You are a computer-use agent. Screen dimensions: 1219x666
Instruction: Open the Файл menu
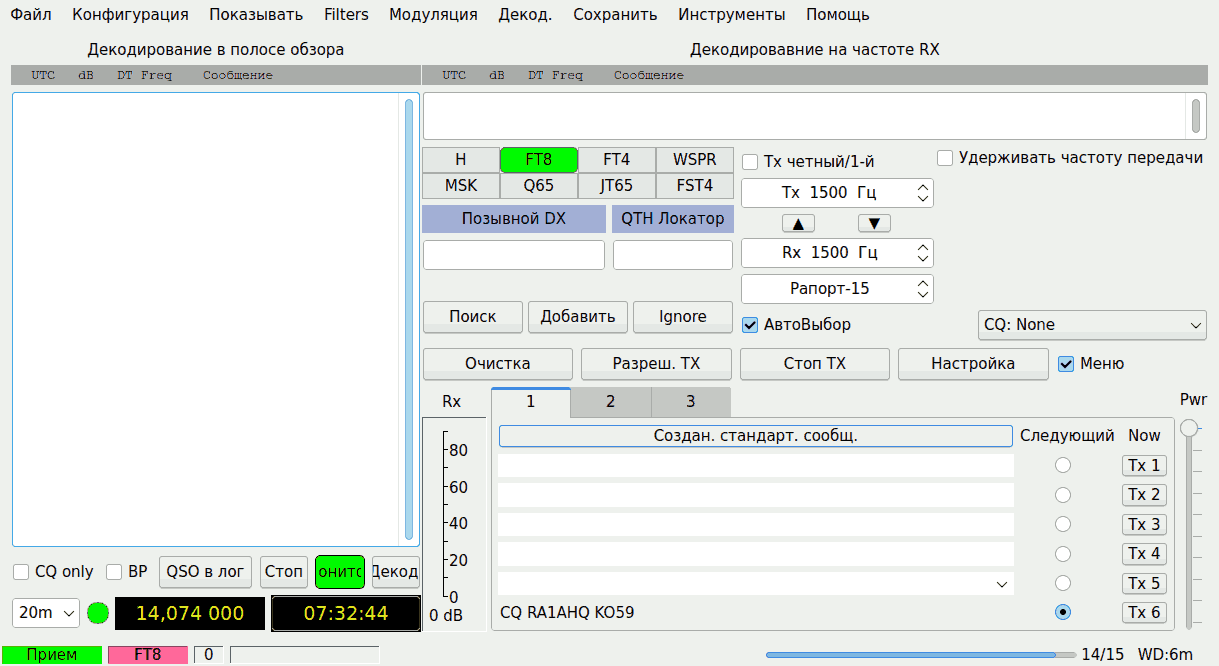click(31, 15)
